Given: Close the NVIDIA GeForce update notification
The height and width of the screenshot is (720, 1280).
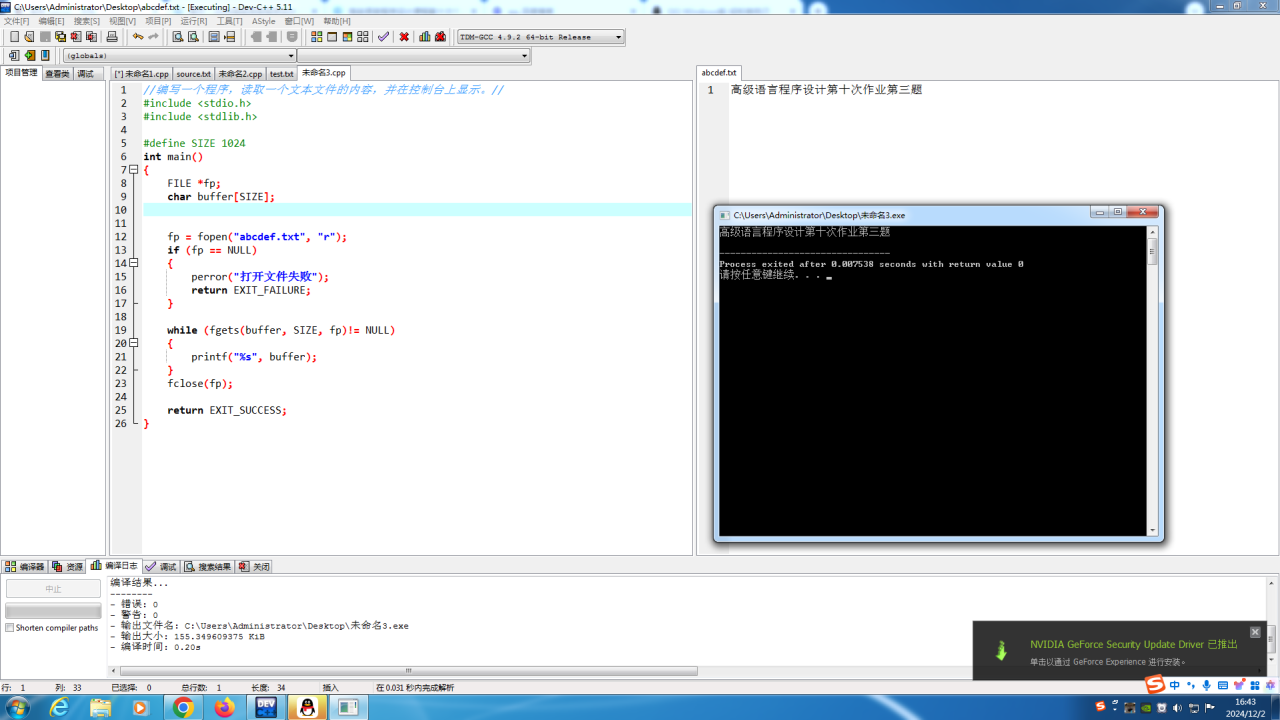Looking at the screenshot, I should 1255,632.
